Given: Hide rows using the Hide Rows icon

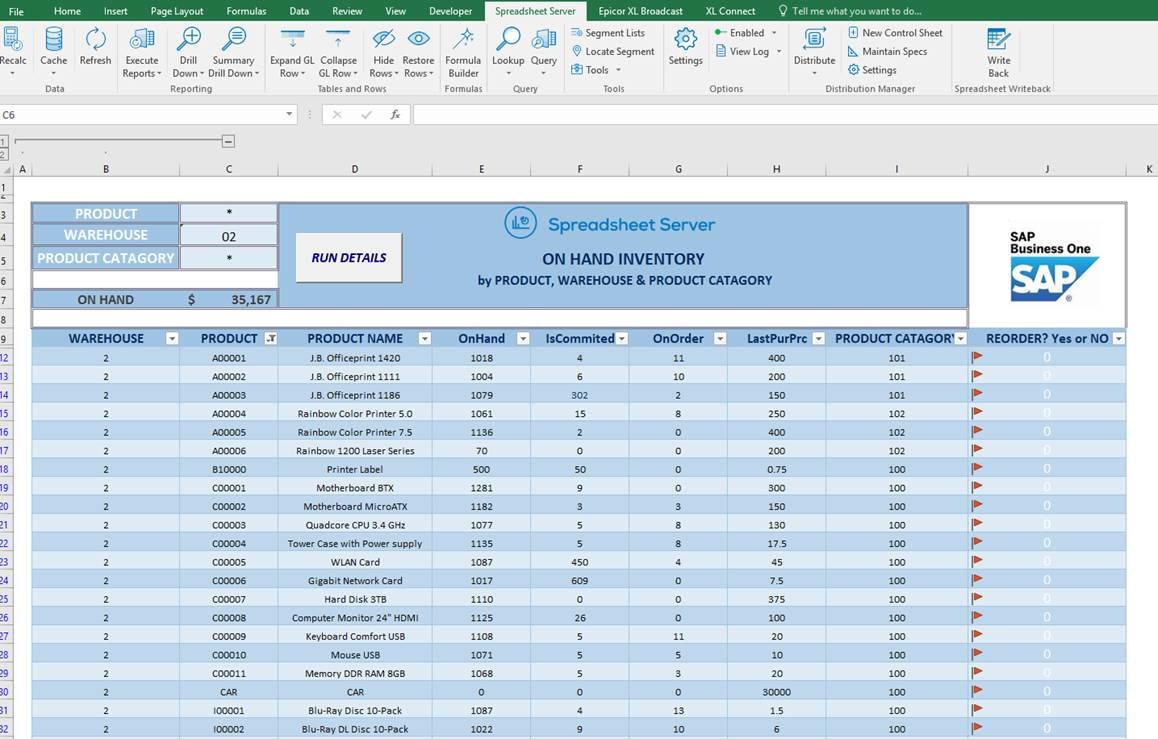Looking at the screenshot, I should 383,46.
